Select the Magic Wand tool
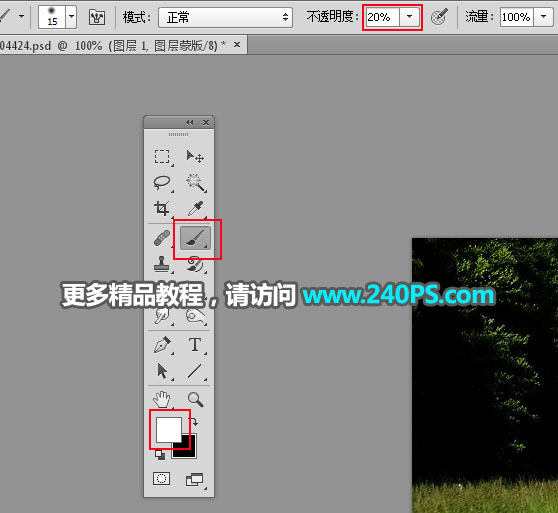This screenshot has height=513, width=558. tap(195, 183)
